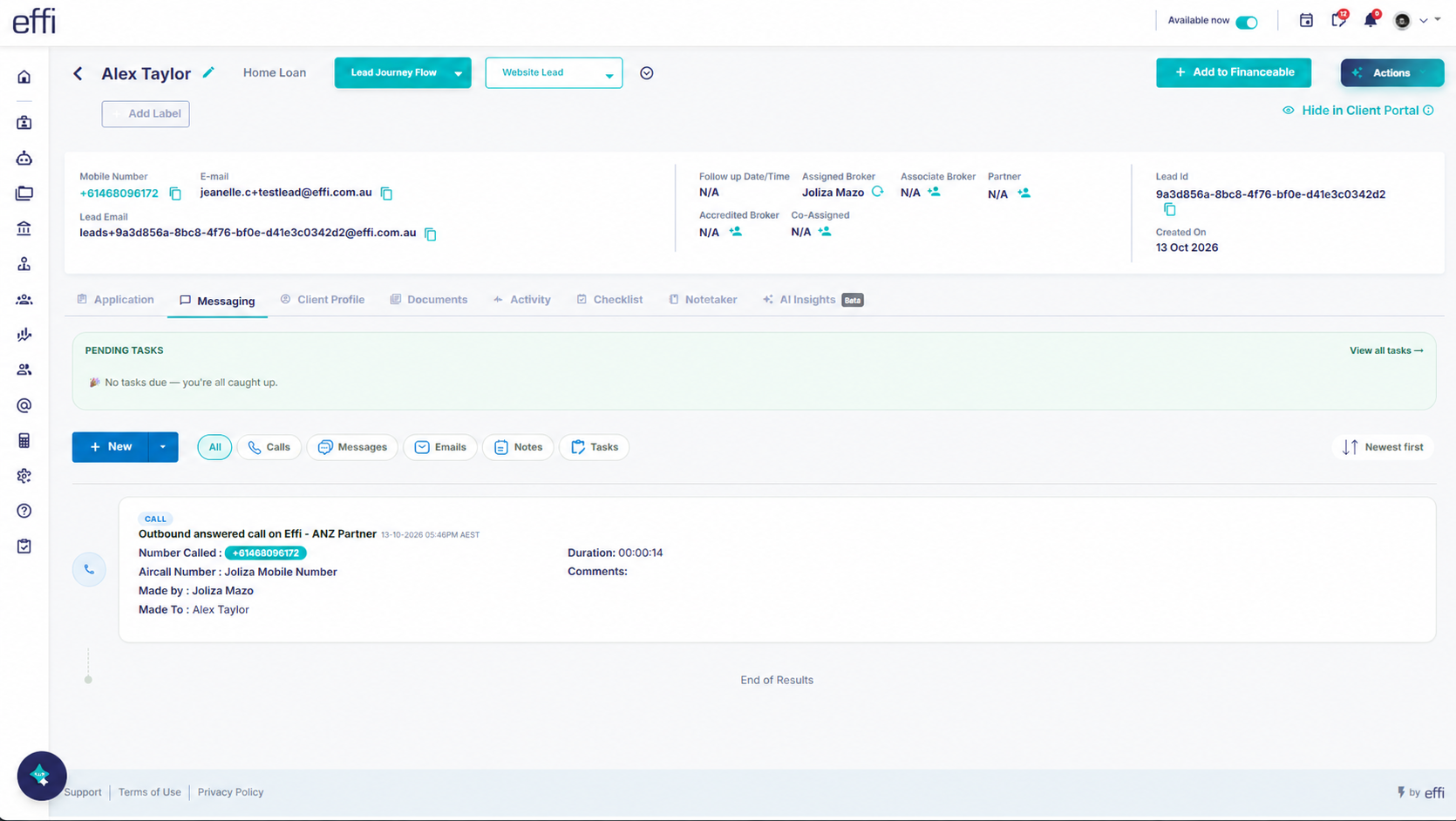The height and width of the screenshot is (821, 1456).
Task: Open the home icon in sidebar
Action: coord(24,77)
